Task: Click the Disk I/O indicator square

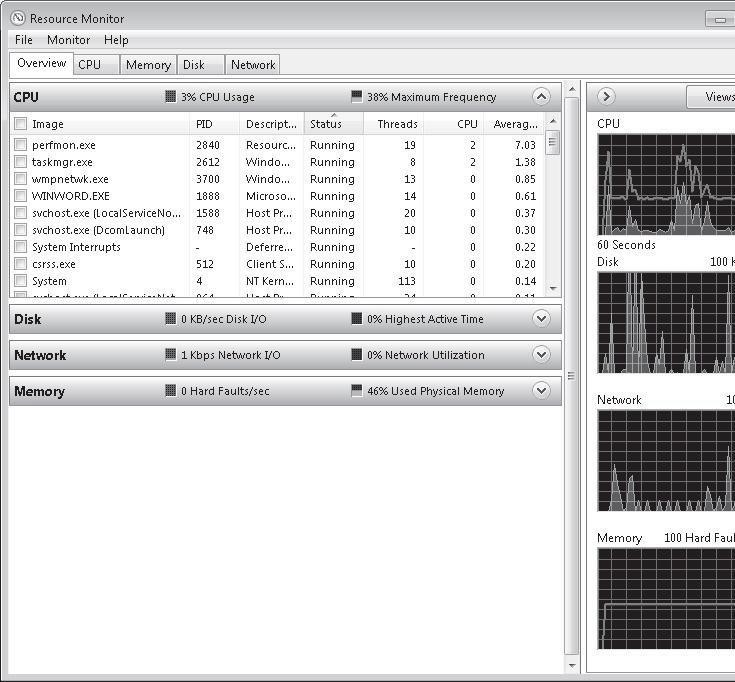Action: click(171, 319)
